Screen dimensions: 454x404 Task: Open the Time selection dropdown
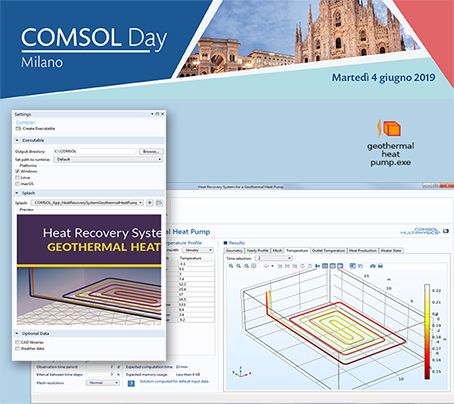pos(273,258)
